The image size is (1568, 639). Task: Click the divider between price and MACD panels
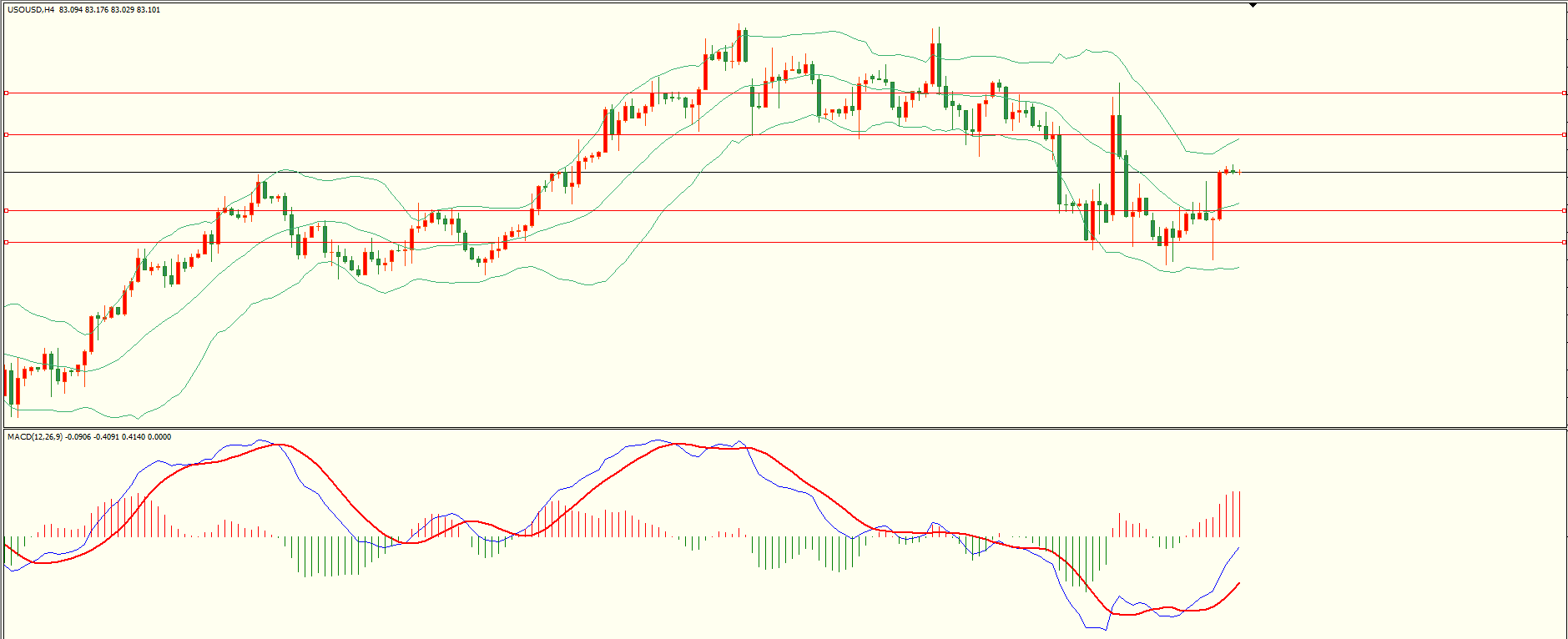point(784,429)
